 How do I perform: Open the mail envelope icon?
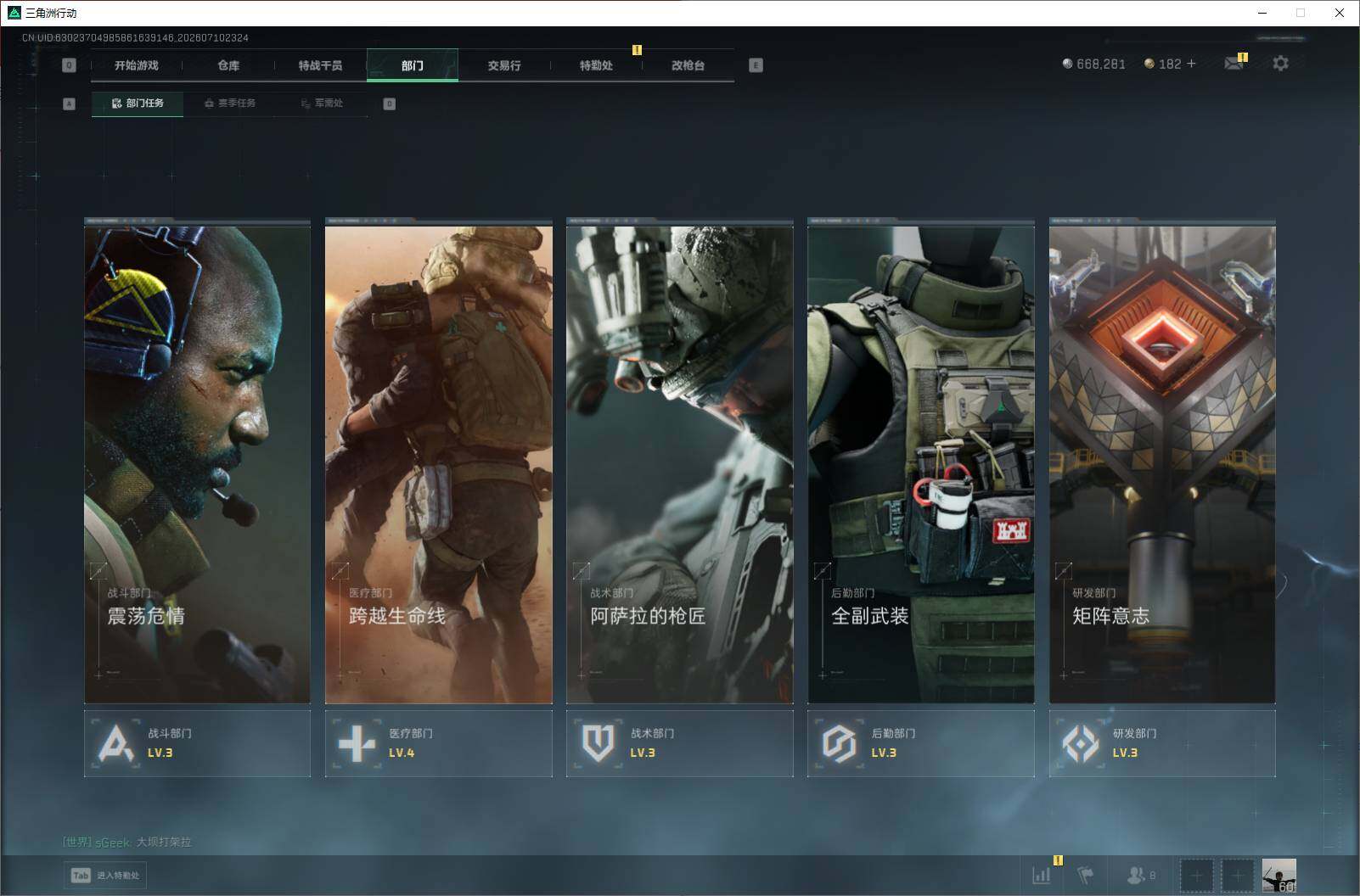coord(1234,64)
